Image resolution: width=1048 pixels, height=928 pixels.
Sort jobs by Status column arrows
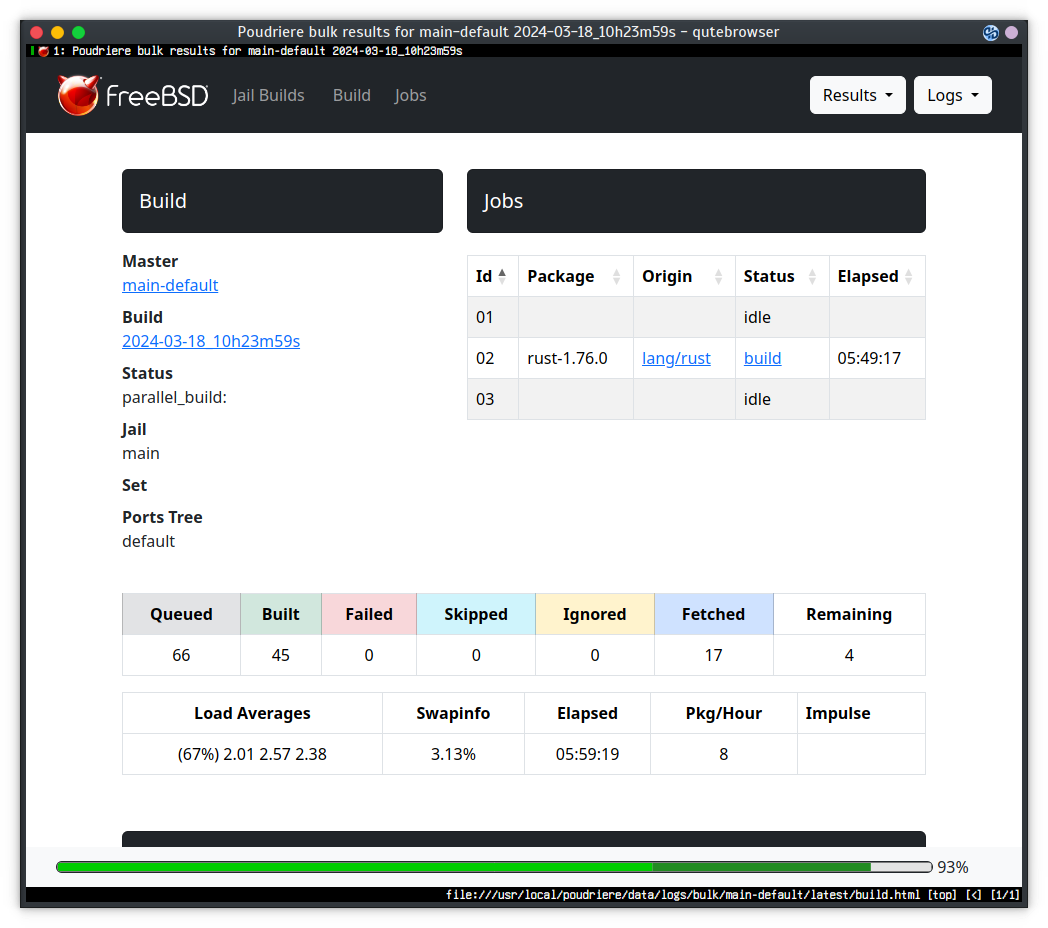coord(812,277)
